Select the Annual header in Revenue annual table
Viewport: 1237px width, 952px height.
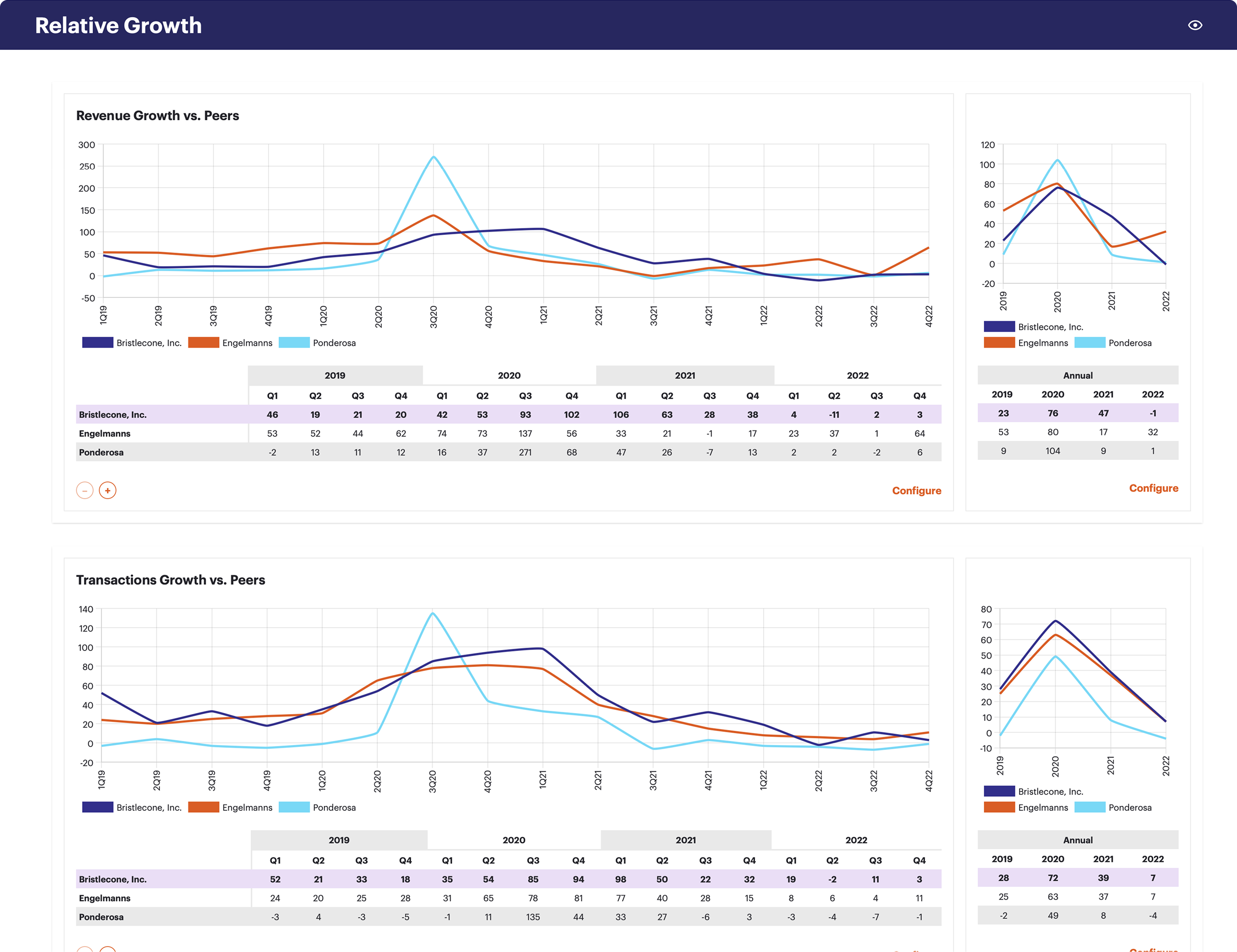pos(1078,376)
